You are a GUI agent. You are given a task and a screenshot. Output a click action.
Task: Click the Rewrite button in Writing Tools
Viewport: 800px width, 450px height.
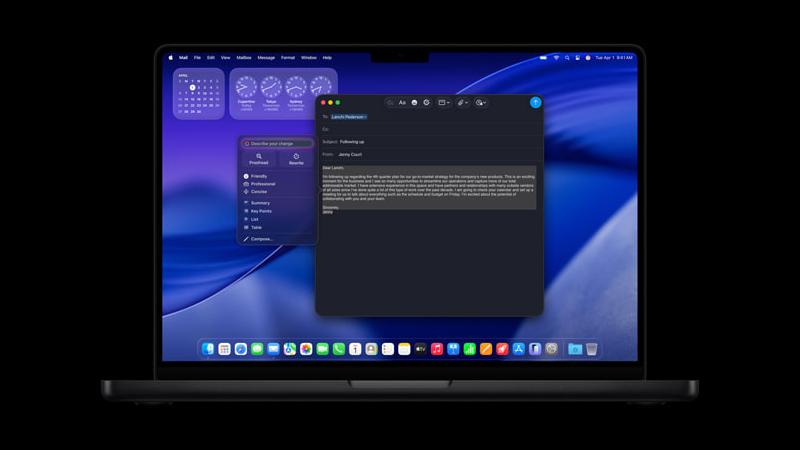296,159
